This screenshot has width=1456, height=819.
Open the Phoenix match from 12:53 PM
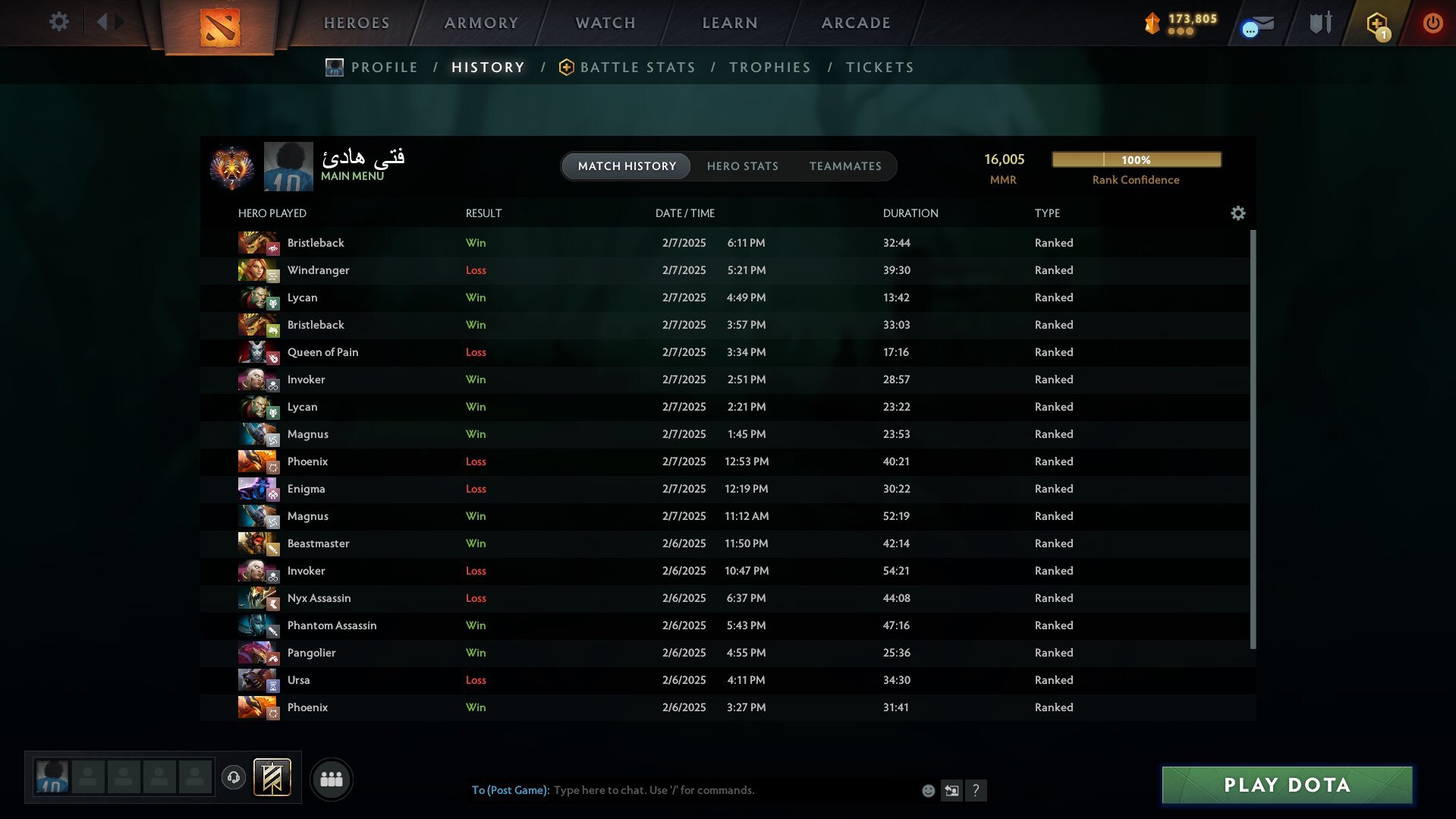725,461
